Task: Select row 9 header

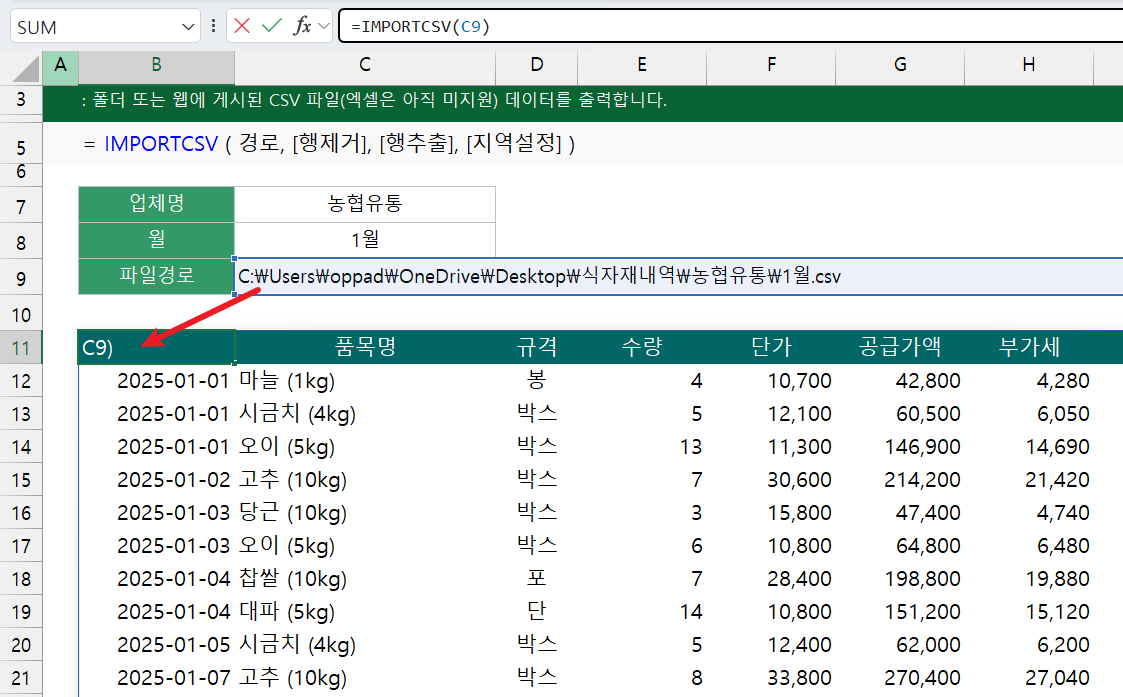Action: 21,278
